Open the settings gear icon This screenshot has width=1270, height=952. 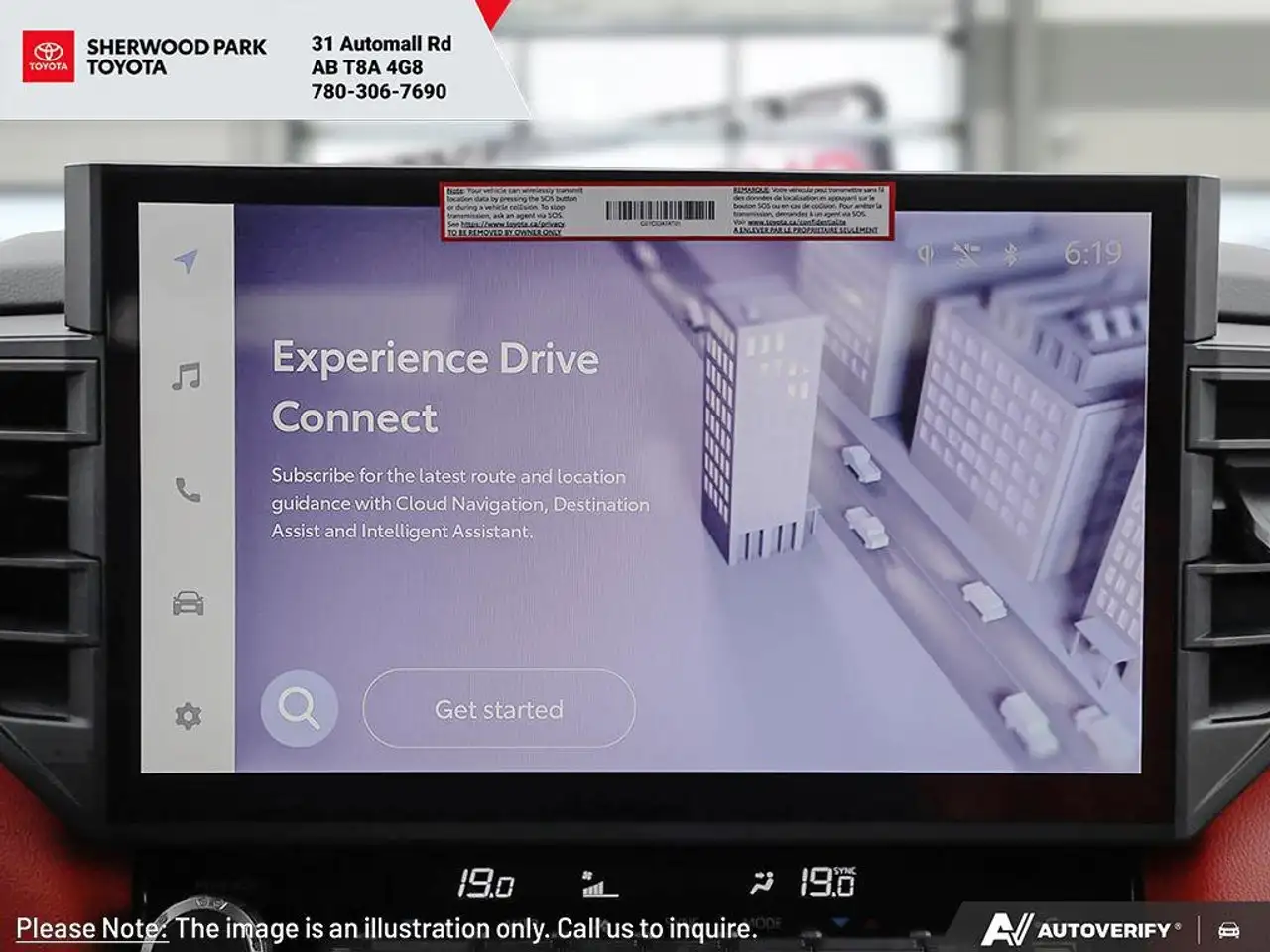(x=188, y=716)
